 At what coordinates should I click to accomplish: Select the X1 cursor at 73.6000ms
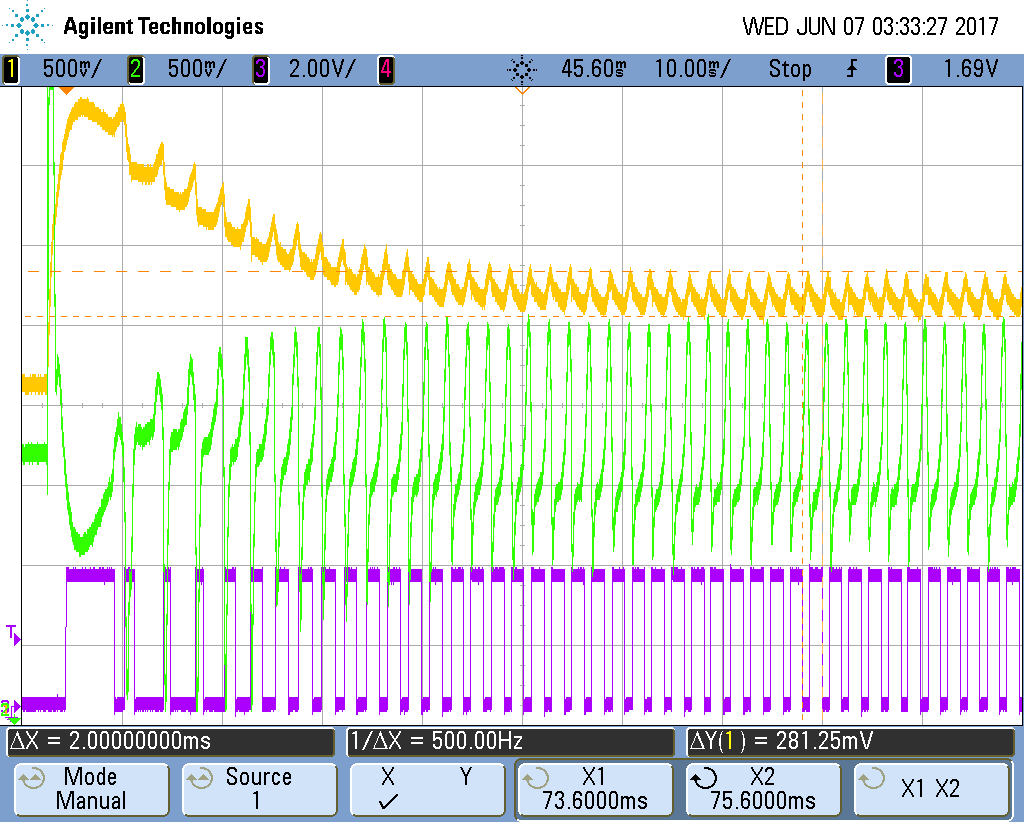coord(594,789)
